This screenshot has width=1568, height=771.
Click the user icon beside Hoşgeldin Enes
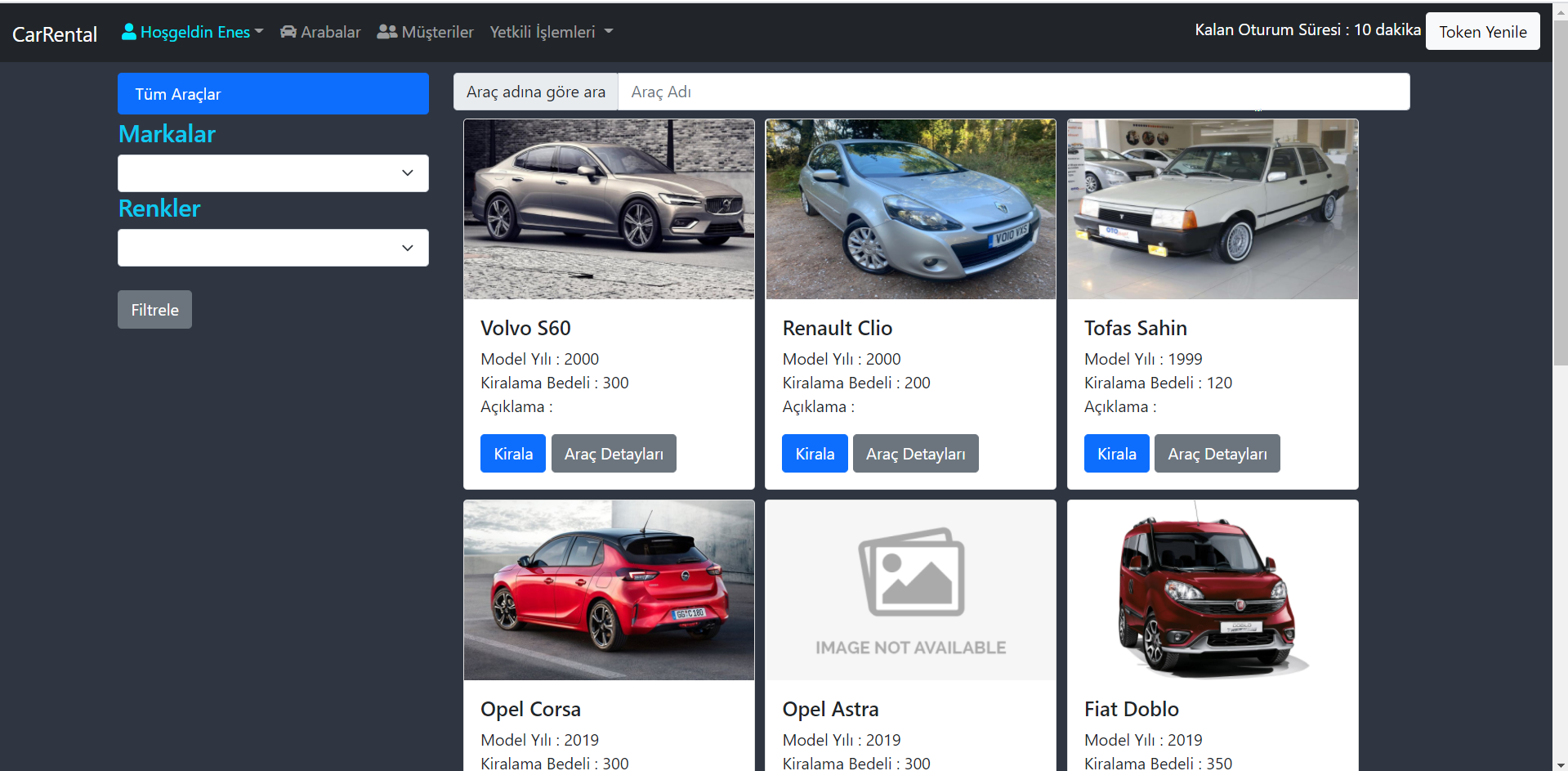pos(128,32)
